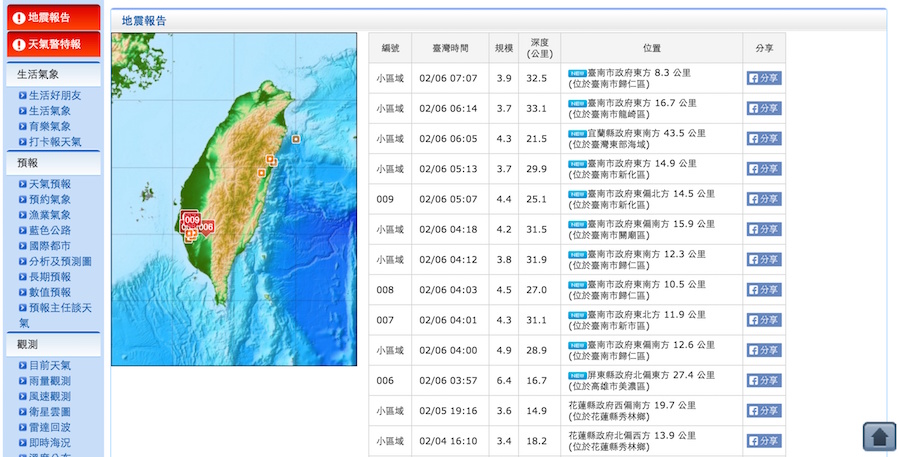Viewport: 900px width, 457px height.
Task: Go to 生活氣象 sidebar link
Action: click(50, 111)
